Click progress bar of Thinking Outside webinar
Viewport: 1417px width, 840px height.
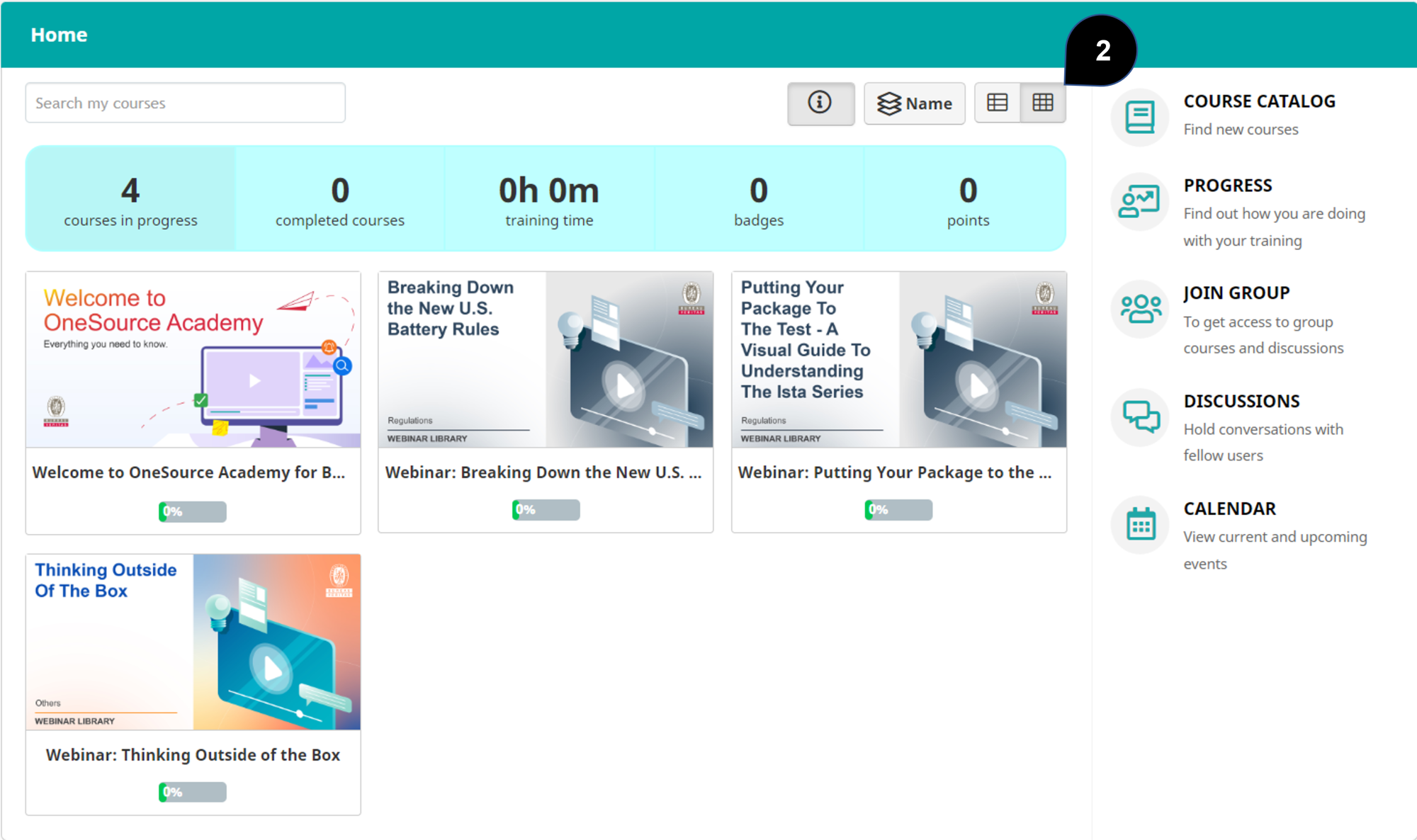[x=193, y=792]
